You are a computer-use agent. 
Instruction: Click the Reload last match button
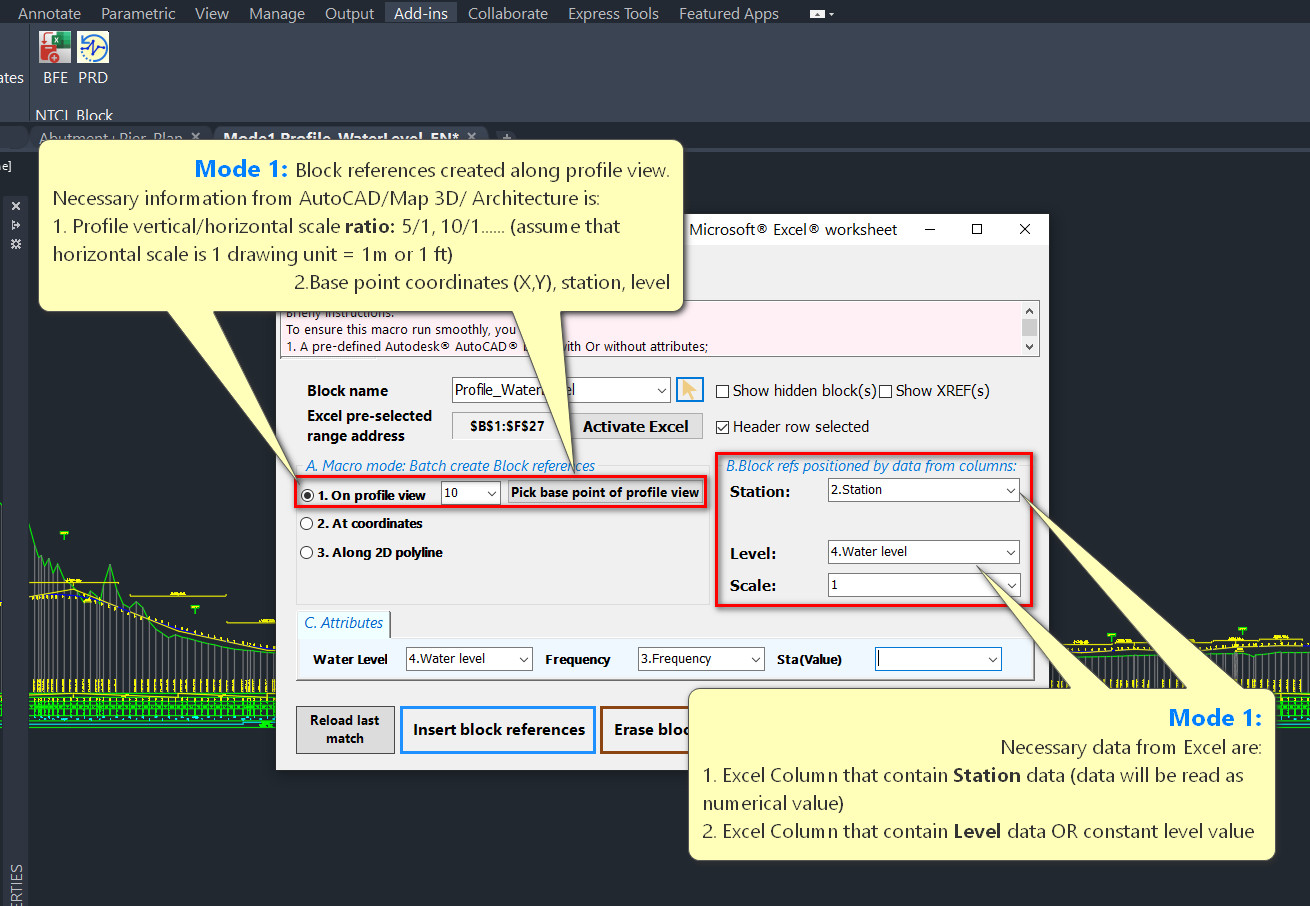(x=345, y=729)
